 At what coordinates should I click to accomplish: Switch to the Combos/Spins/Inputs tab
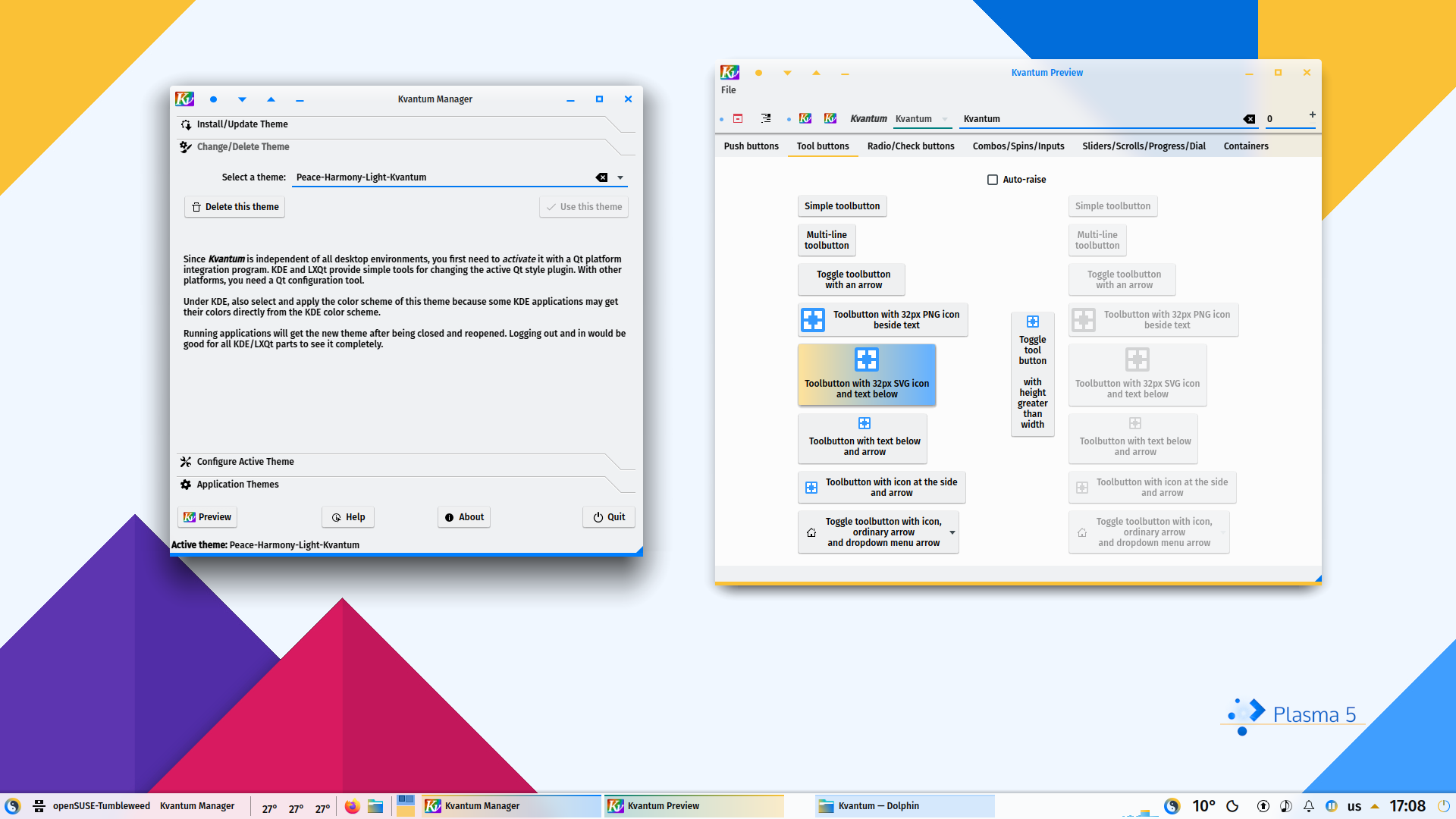[1018, 146]
